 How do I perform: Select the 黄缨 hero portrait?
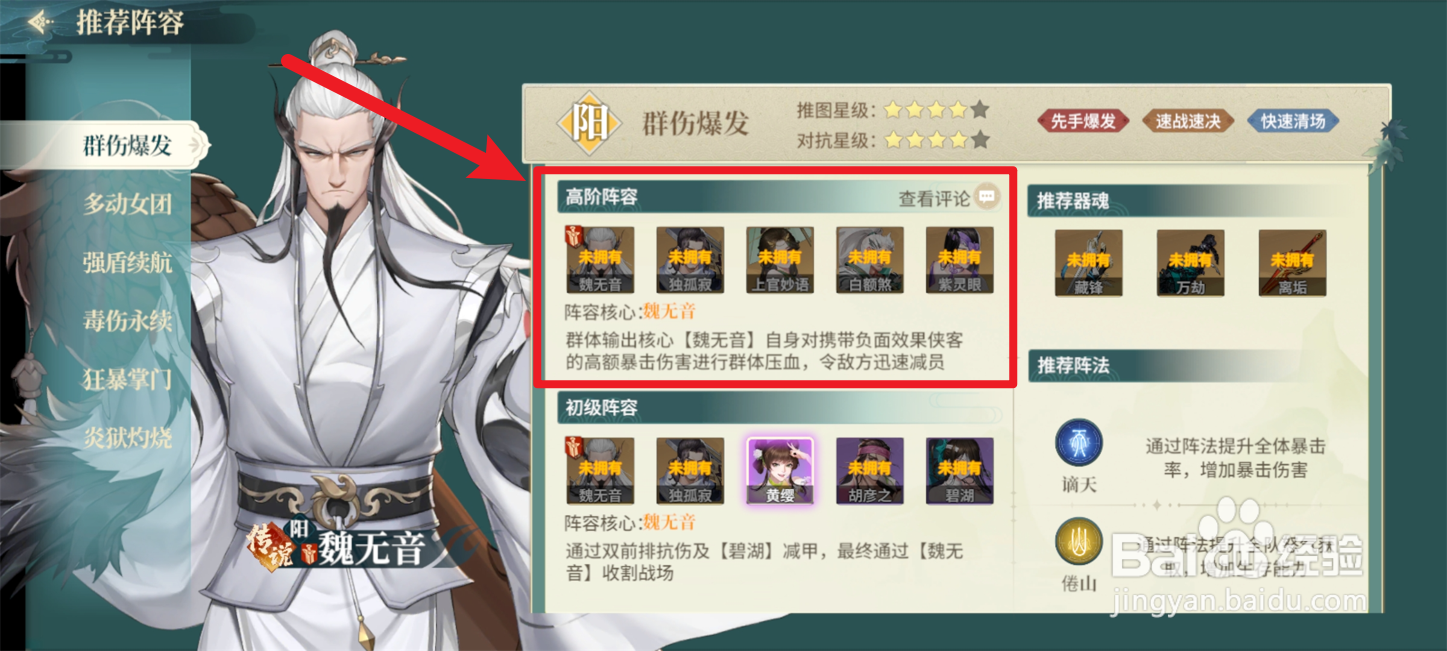pos(780,471)
